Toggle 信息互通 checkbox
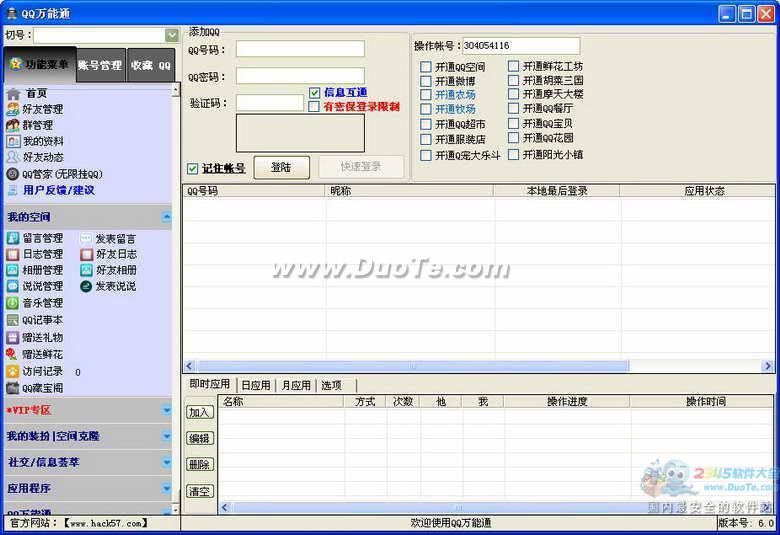This screenshot has width=780, height=535. pos(314,93)
